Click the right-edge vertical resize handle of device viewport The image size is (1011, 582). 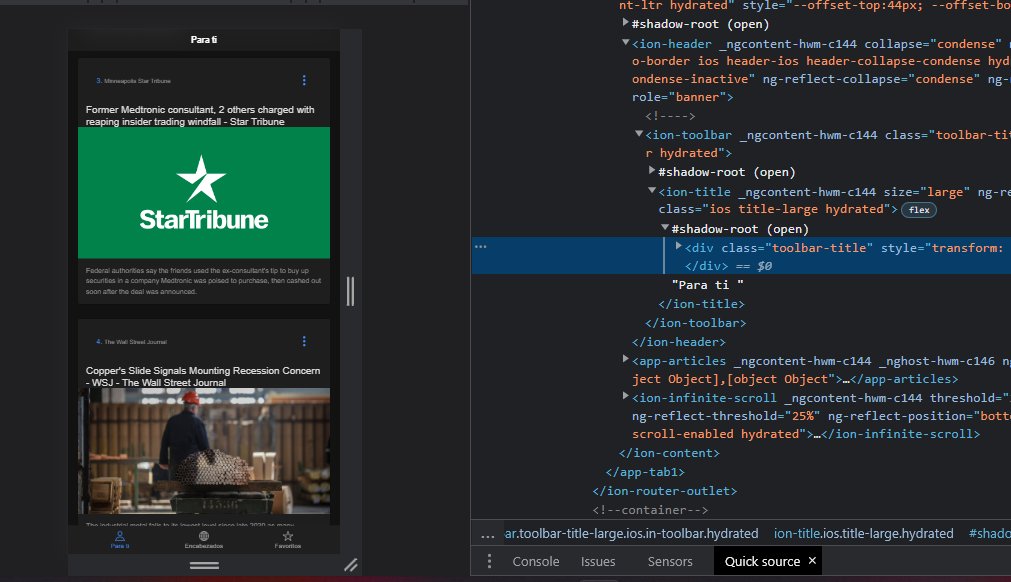350,291
